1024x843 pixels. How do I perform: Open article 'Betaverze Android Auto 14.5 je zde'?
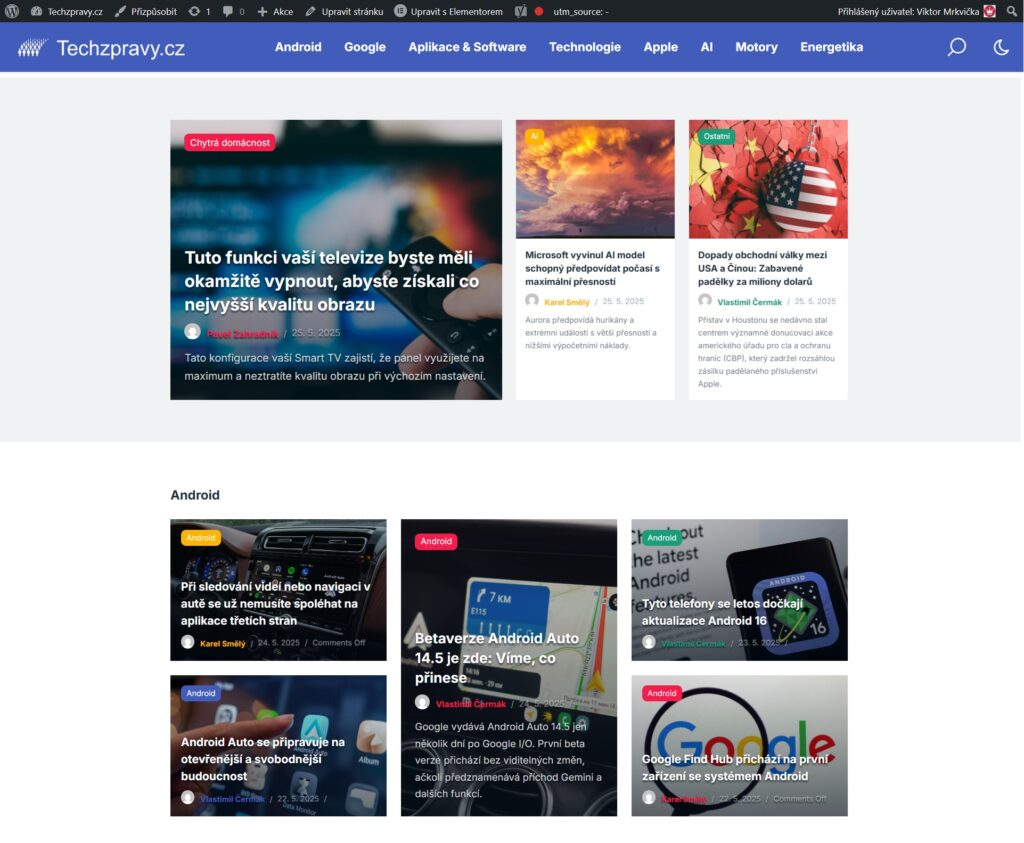[497, 658]
